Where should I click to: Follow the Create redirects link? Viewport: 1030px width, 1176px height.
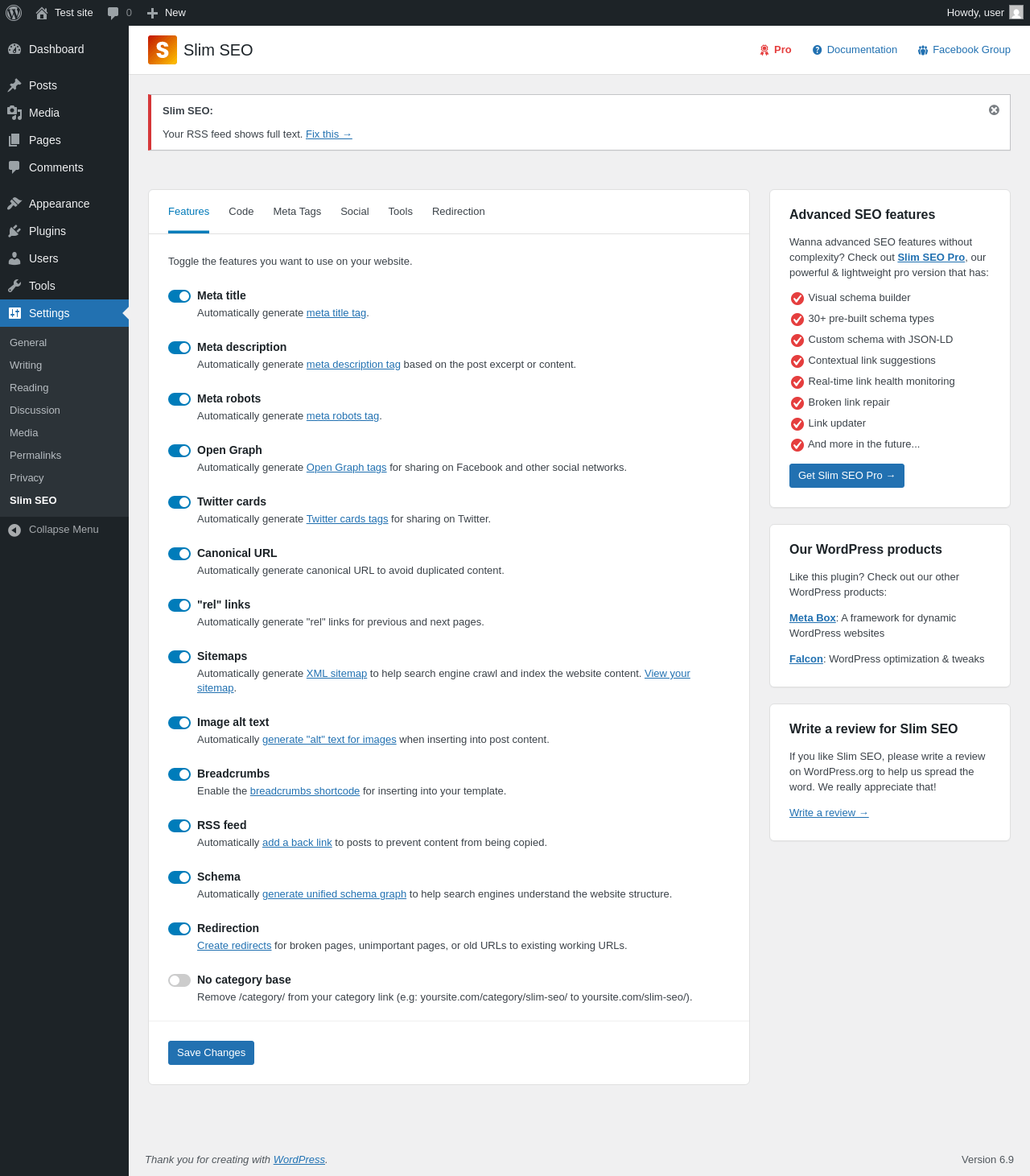[234, 946]
